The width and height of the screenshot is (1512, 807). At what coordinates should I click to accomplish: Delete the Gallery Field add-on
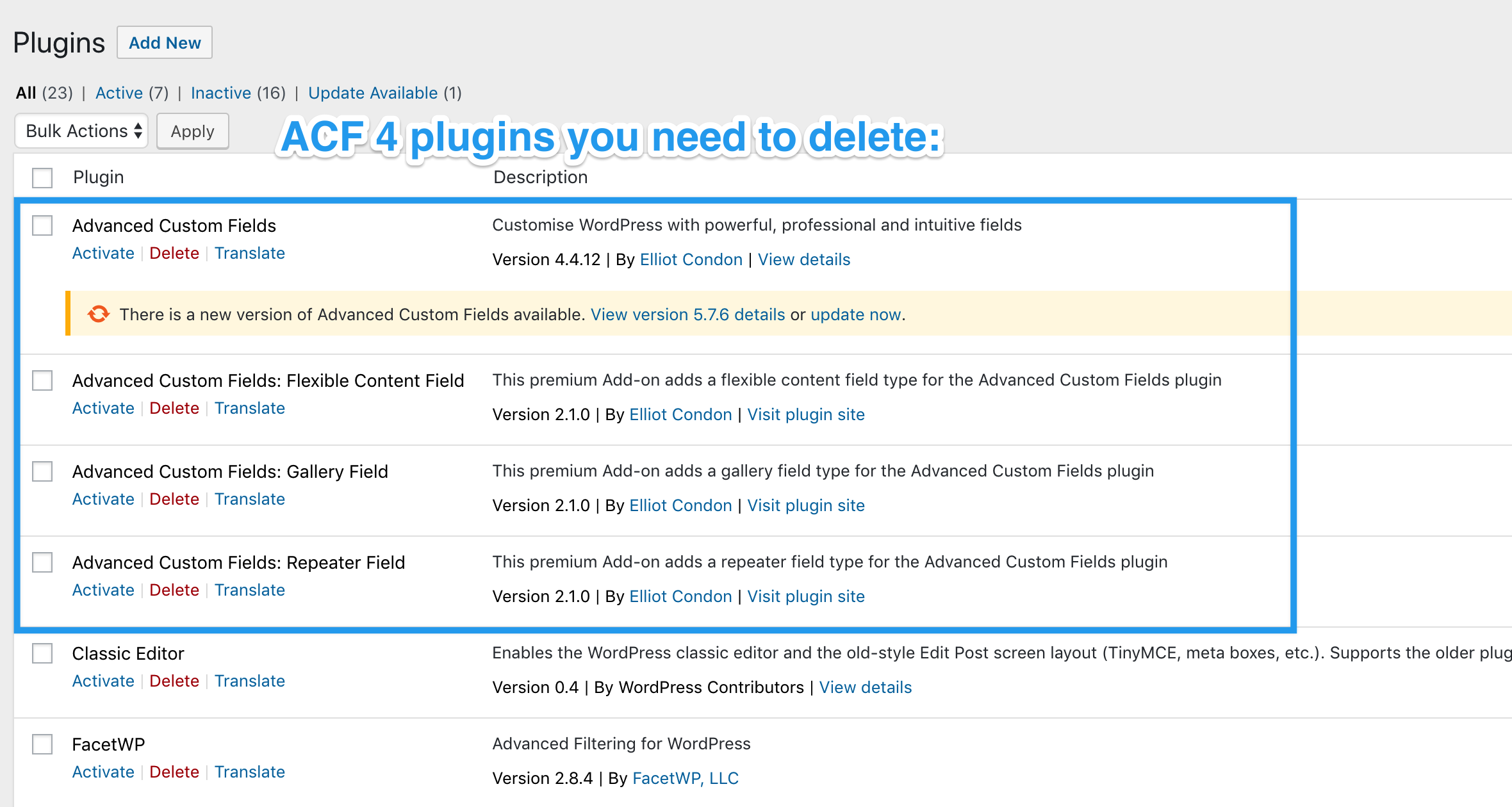[x=174, y=500]
